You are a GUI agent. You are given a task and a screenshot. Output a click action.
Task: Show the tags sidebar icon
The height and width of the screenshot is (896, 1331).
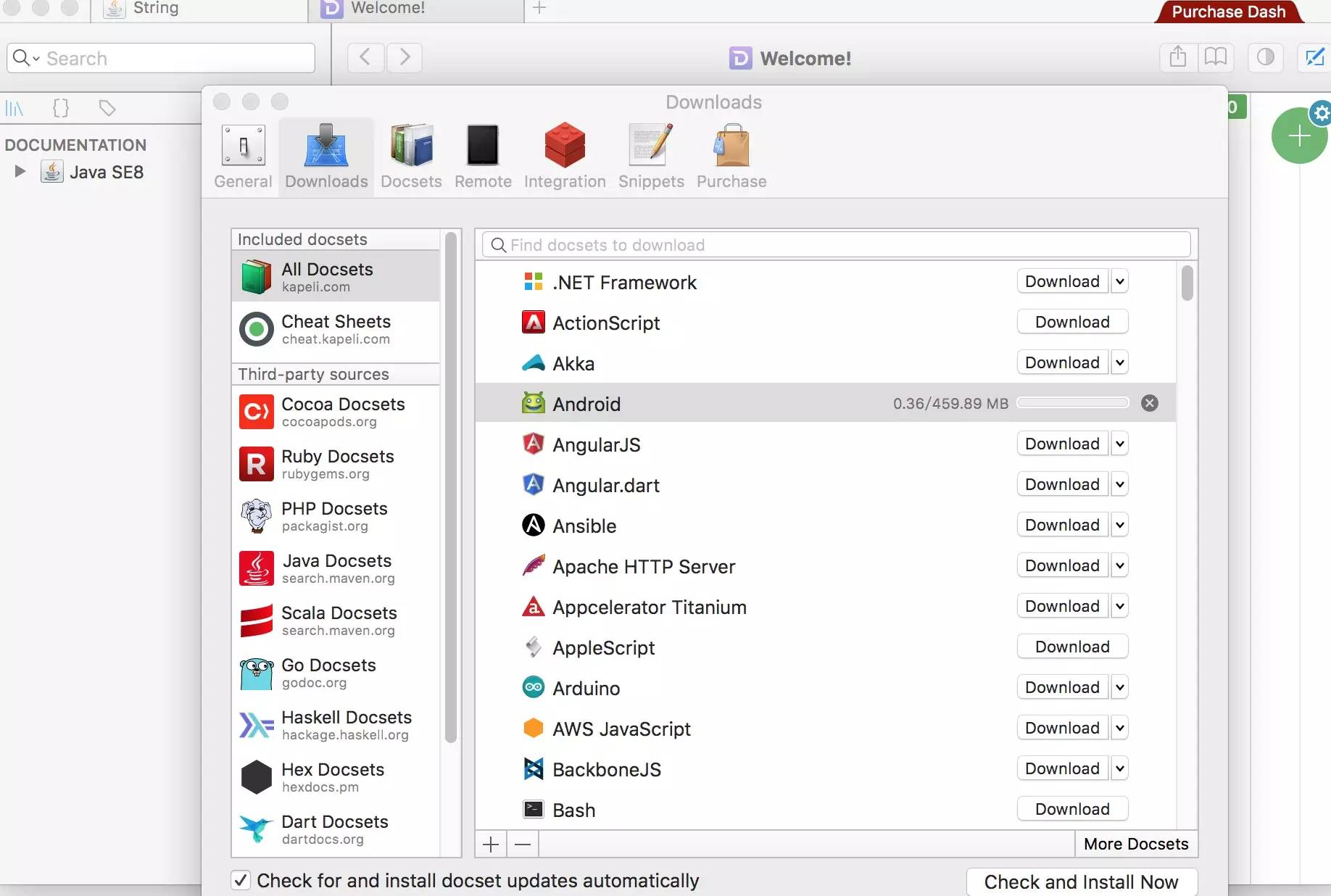107,109
